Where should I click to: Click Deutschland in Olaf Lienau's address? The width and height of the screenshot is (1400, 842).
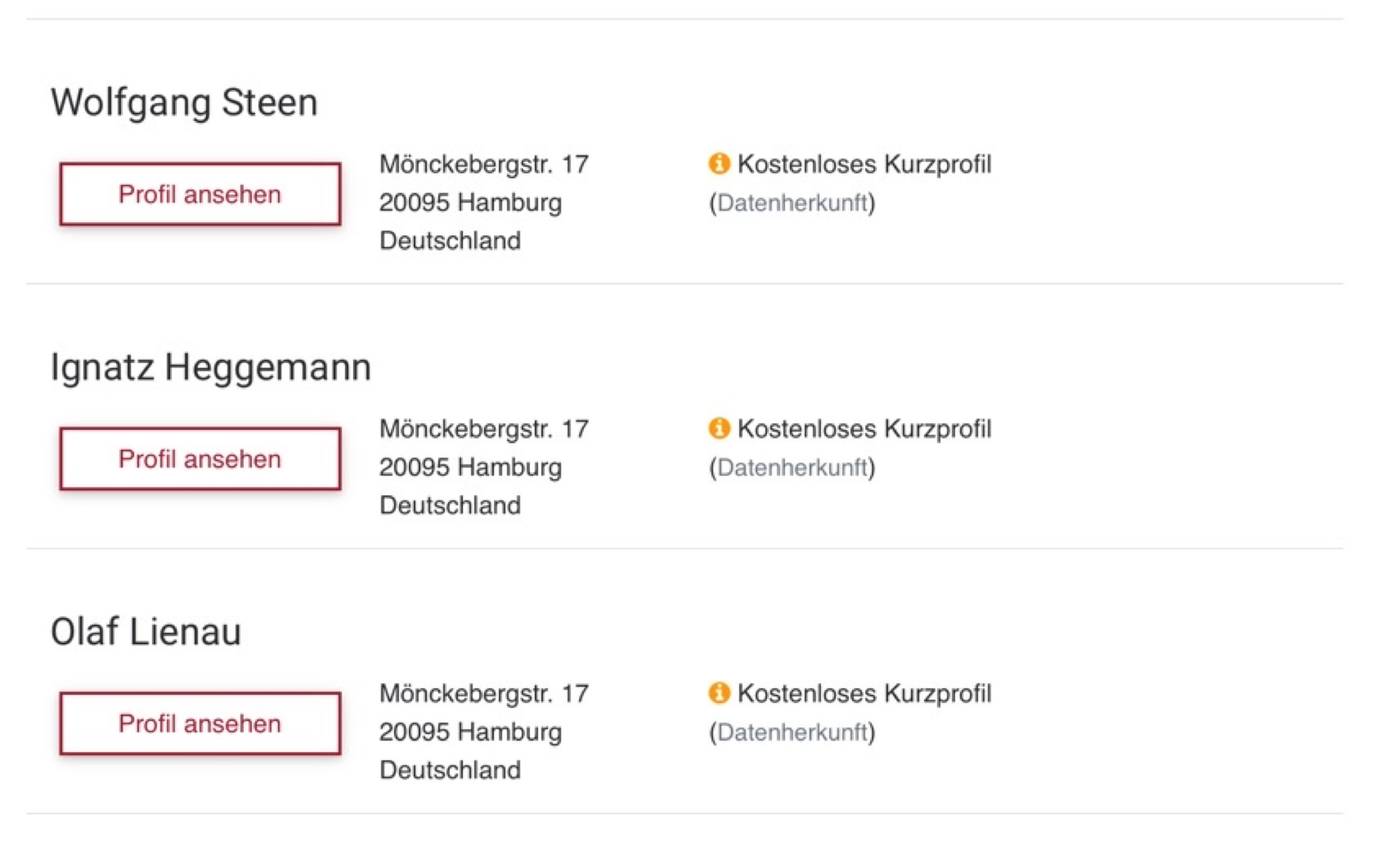pos(450,770)
